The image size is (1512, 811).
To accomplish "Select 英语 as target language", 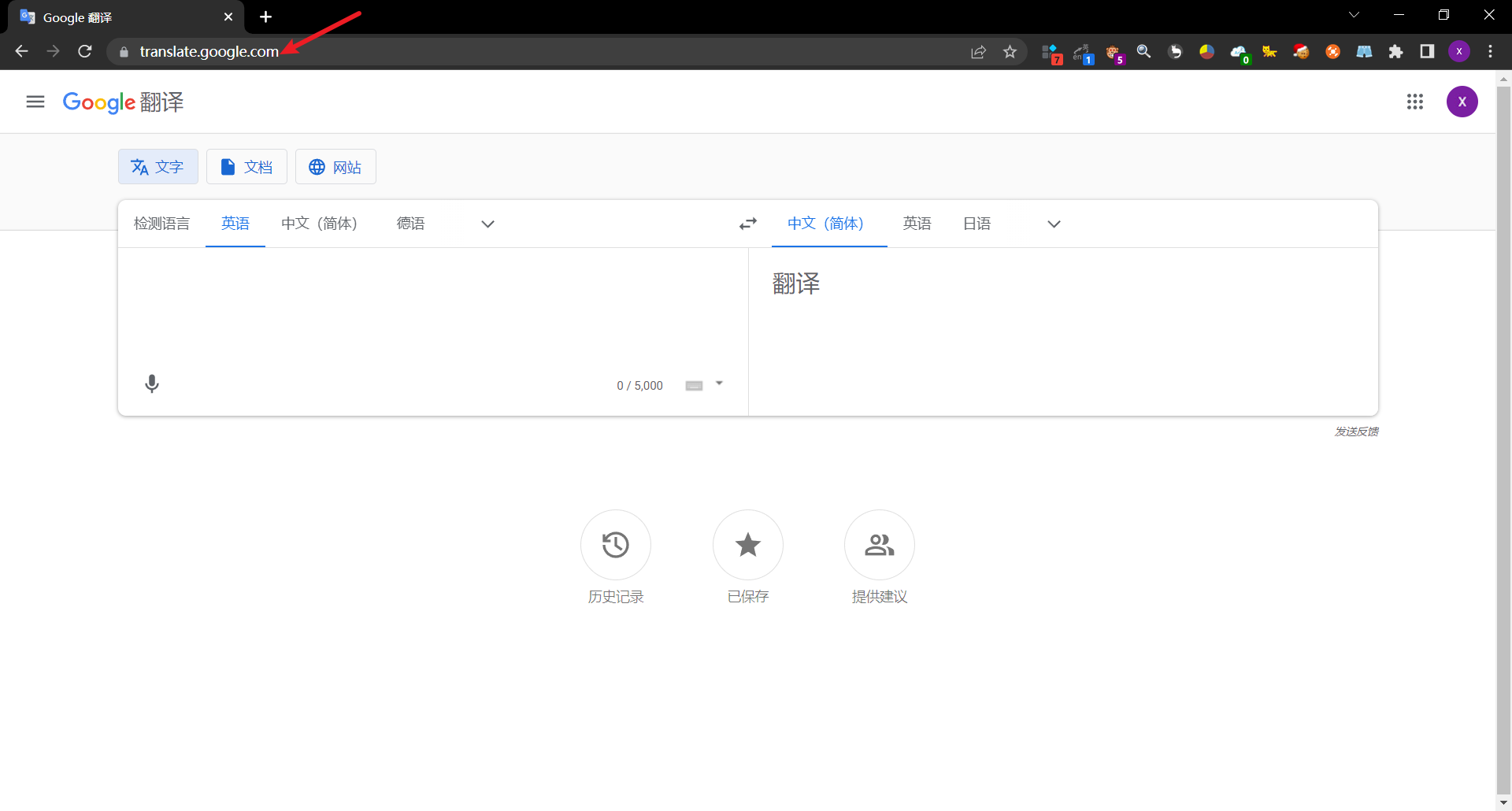I will click(x=917, y=224).
